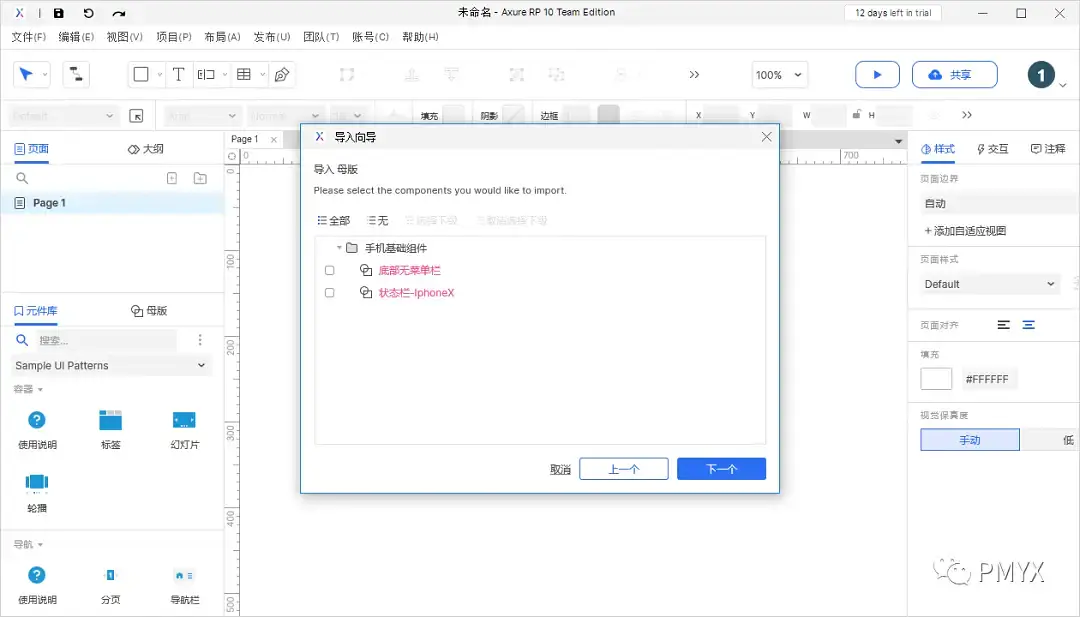The width and height of the screenshot is (1080, 617).
Task: Select the 轮播 (carousel) widget
Action: 37,490
